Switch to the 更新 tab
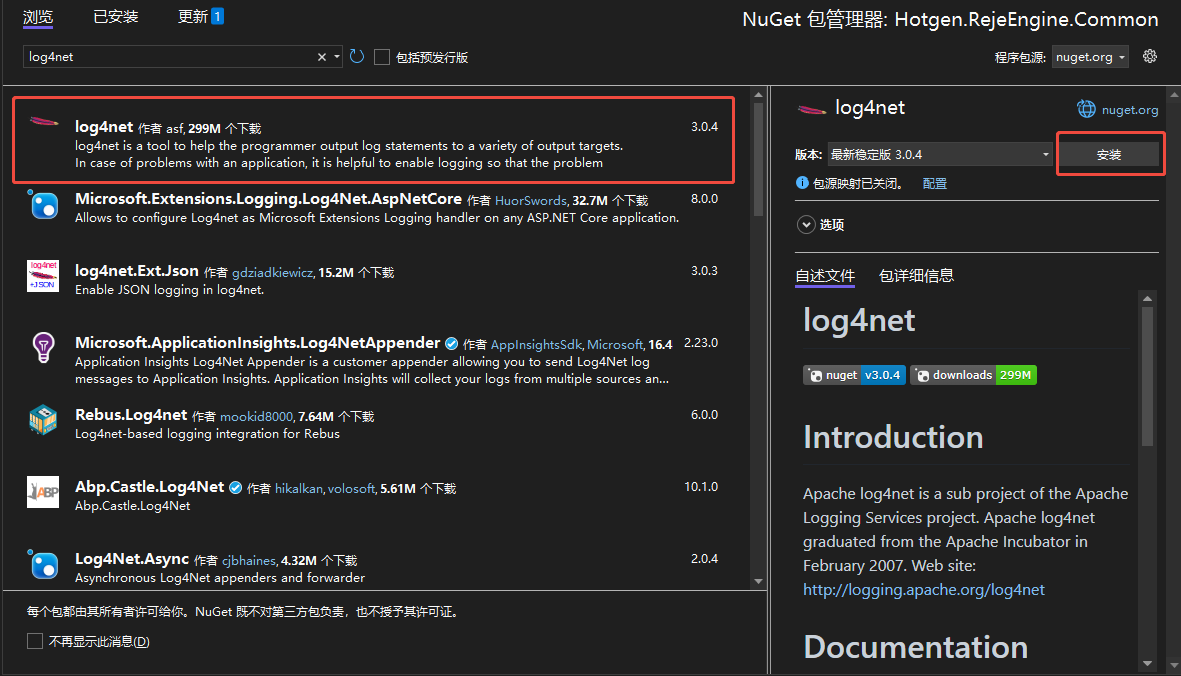 (192, 17)
